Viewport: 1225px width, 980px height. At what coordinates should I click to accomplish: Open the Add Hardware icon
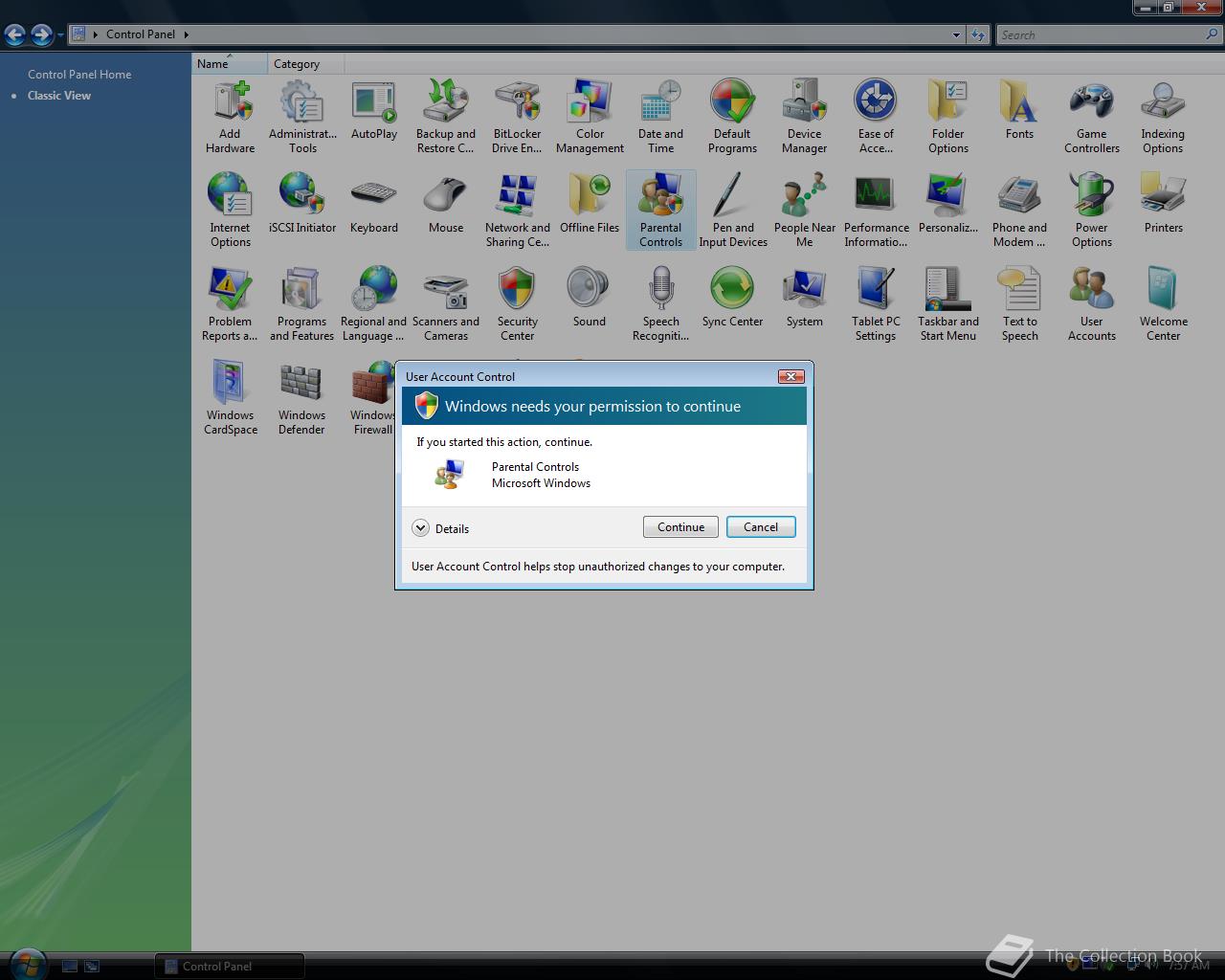pyautogui.click(x=230, y=117)
